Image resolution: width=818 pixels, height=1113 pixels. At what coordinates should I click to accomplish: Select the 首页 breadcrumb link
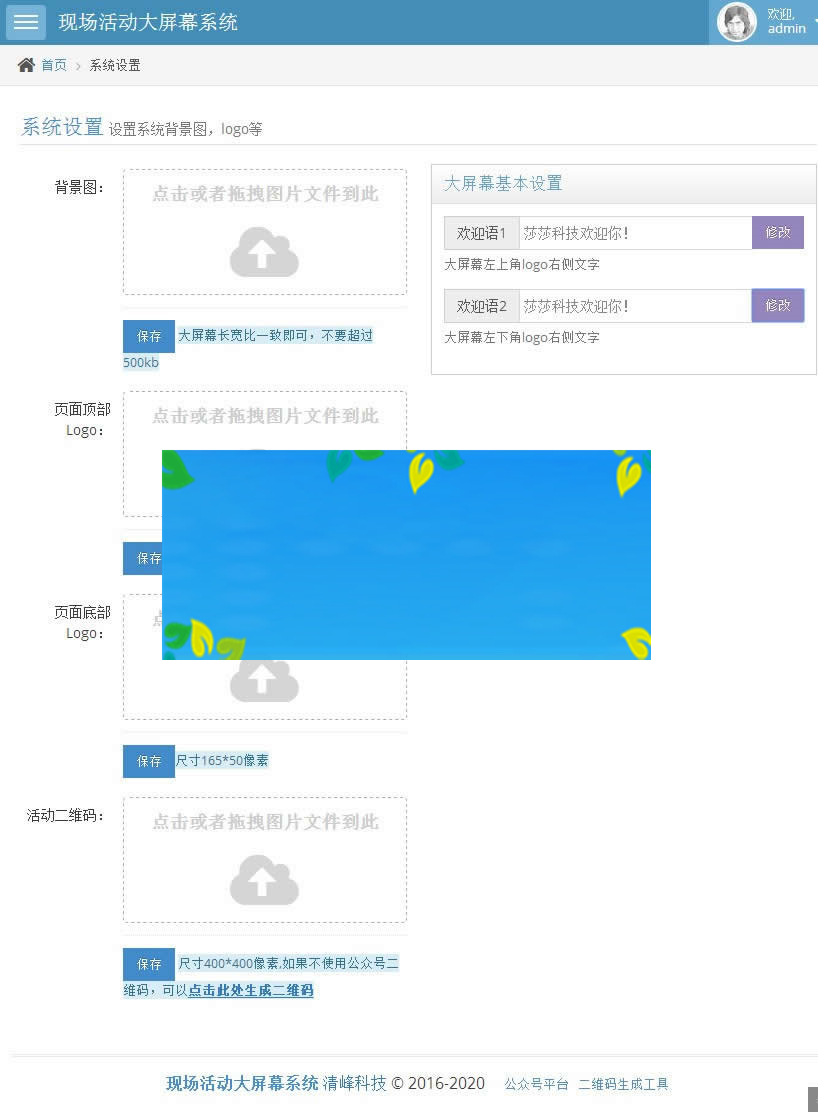pyautogui.click(x=53, y=64)
